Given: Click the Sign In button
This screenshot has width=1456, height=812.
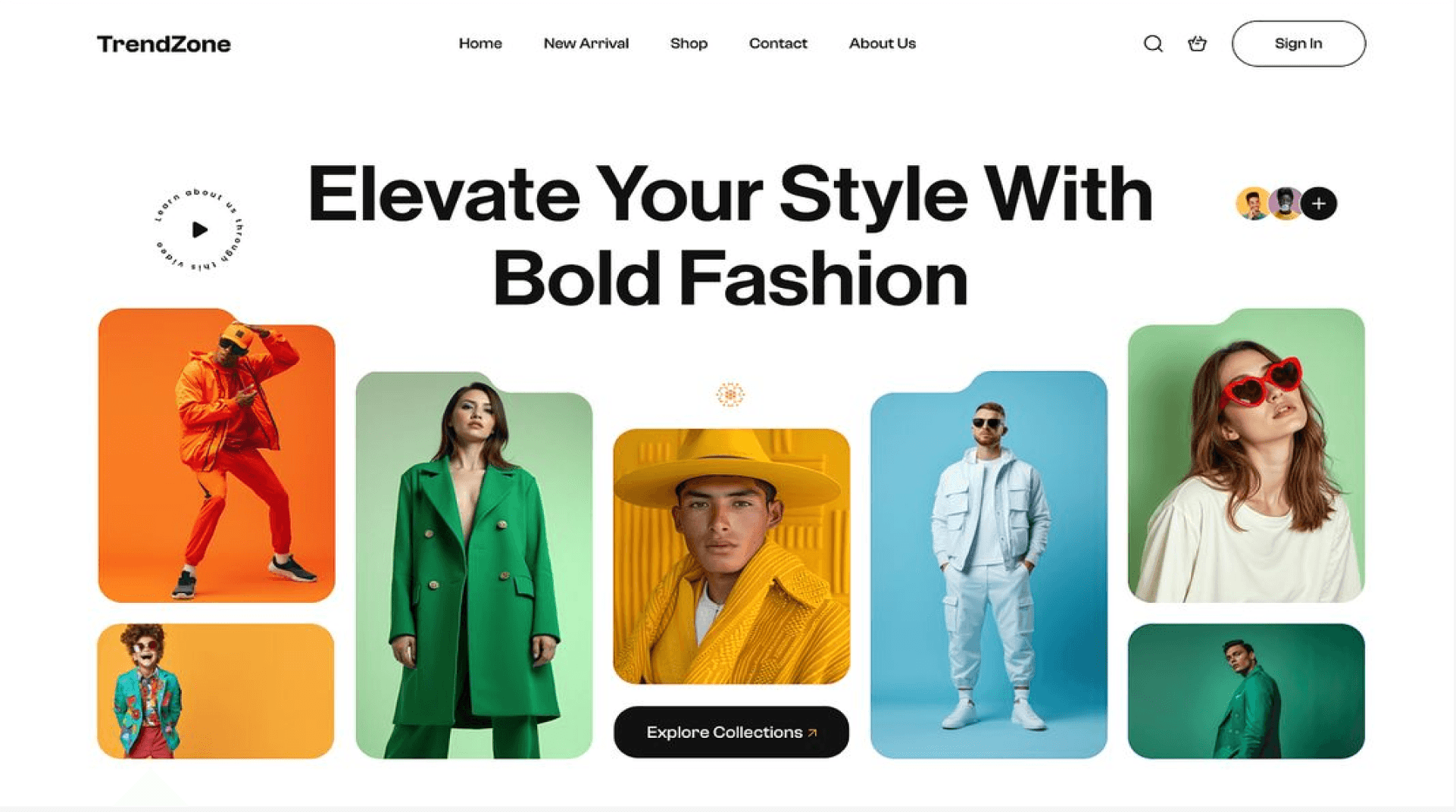Looking at the screenshot, I should [1298, 44].
